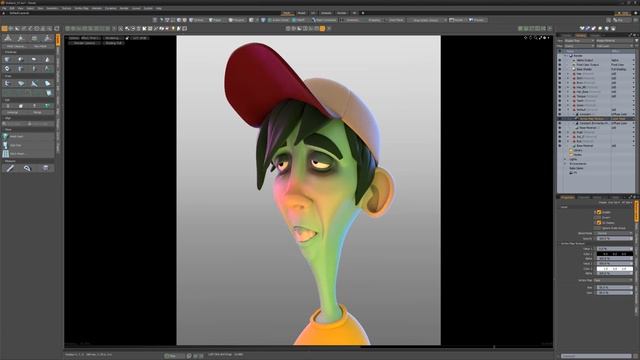Screen dimensions: 640x360
Task: Expand the Hat material group
Action: (568, 73)
